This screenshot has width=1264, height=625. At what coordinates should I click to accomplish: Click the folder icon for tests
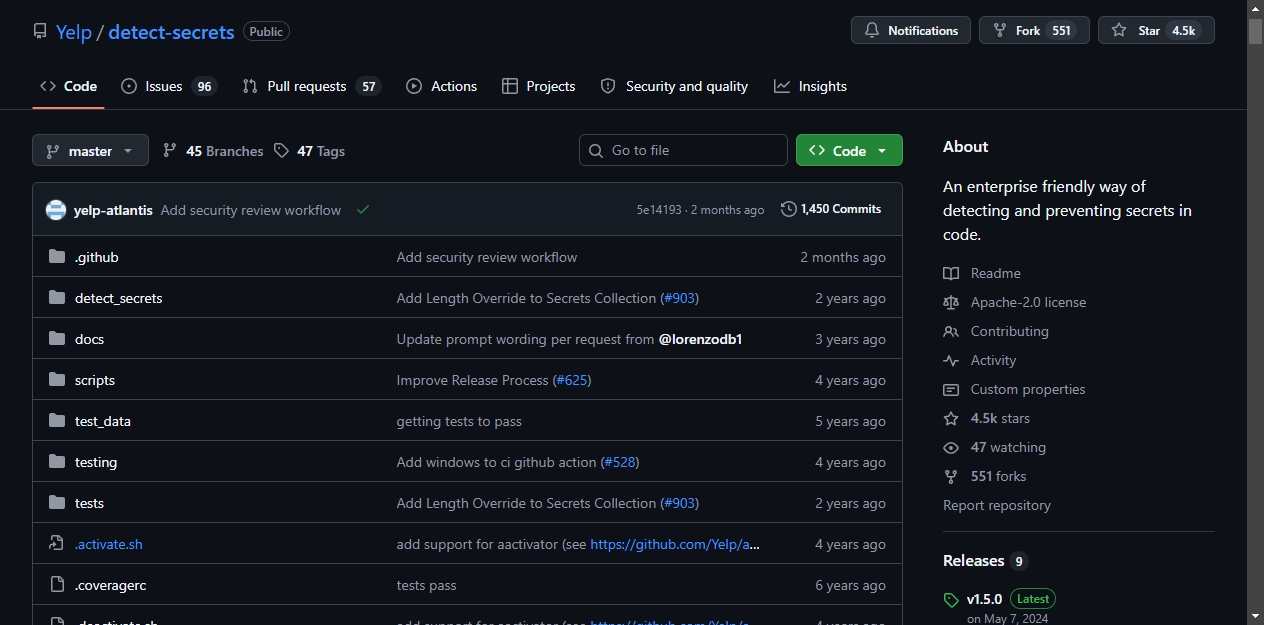(x=57, y=503)
